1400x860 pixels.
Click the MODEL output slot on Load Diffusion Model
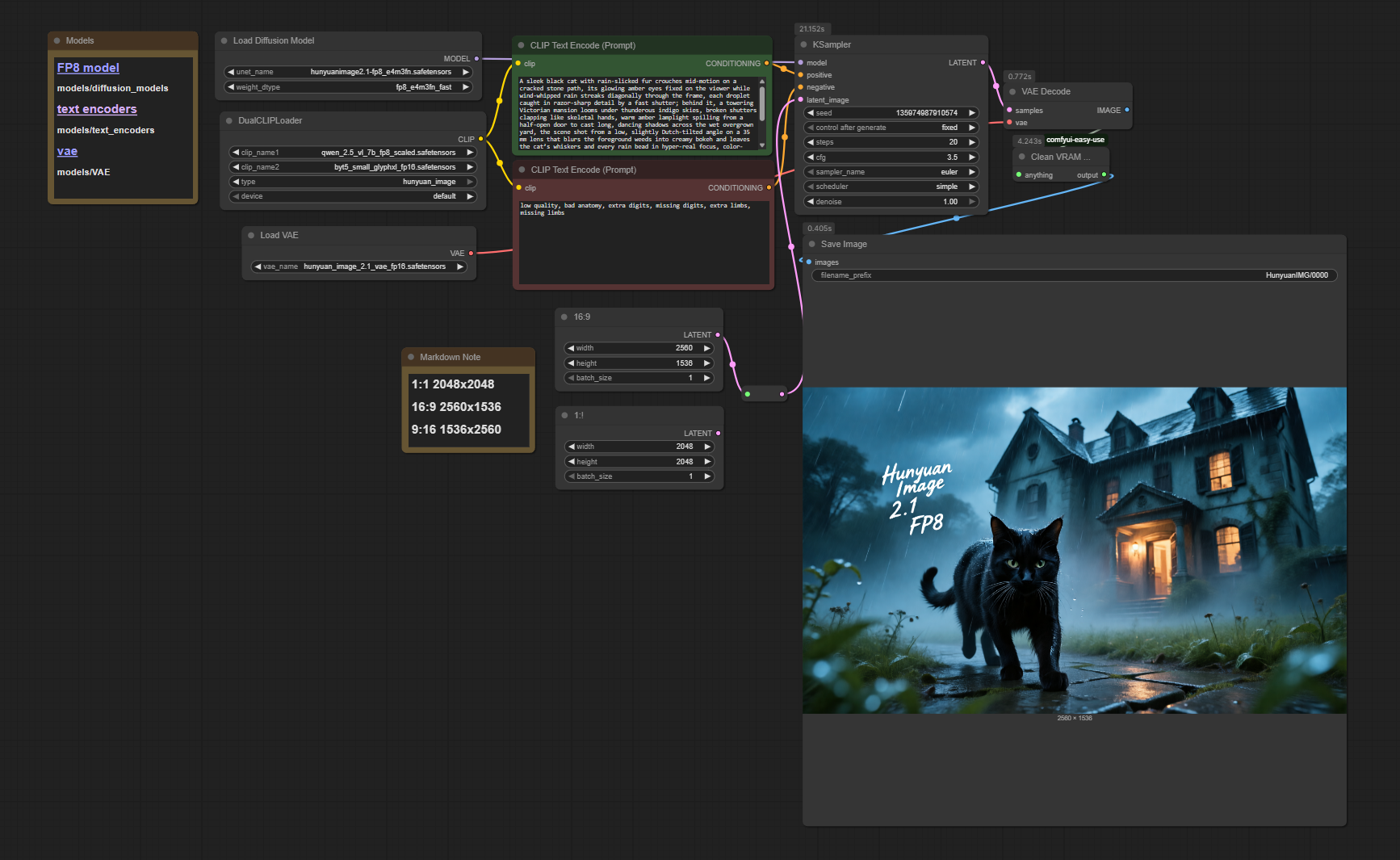click(476, 59)
